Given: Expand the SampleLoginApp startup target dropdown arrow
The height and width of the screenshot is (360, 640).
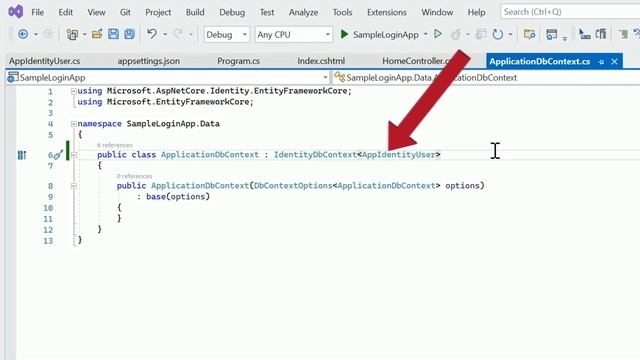Looking at the screenshot, I should 425,34.
